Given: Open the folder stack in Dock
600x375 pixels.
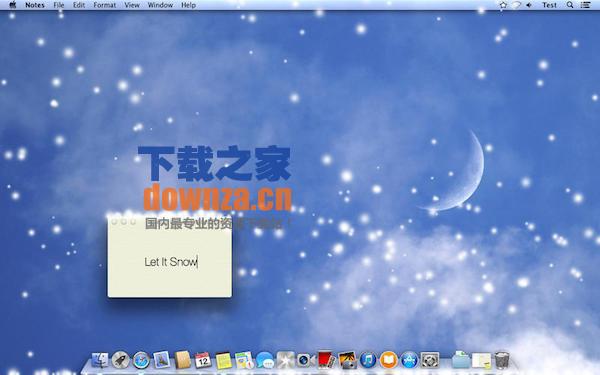Looking at the screenshot, I should click(x=460, y=360).
